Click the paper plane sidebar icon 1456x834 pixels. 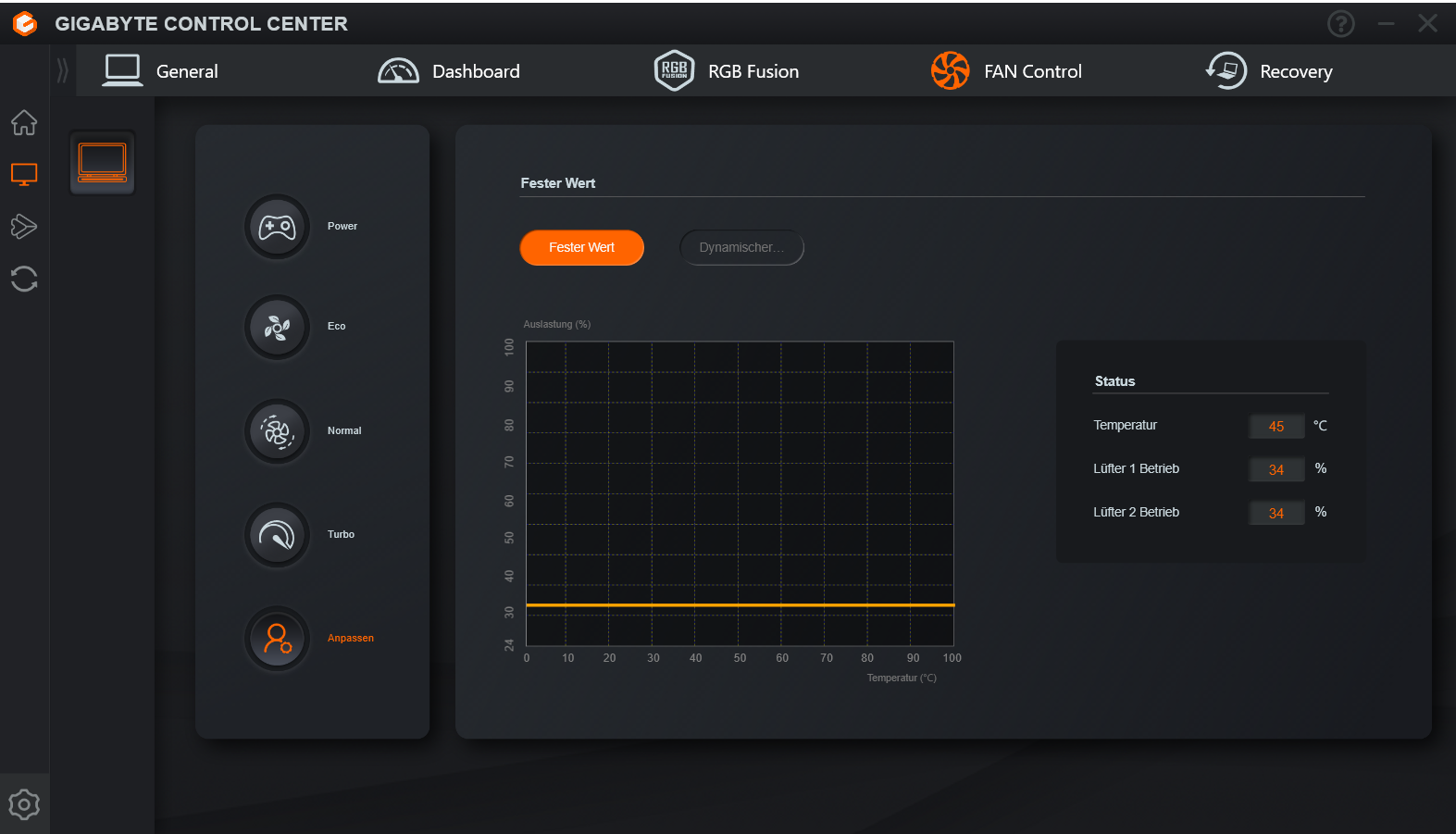[x=24, y=227]
